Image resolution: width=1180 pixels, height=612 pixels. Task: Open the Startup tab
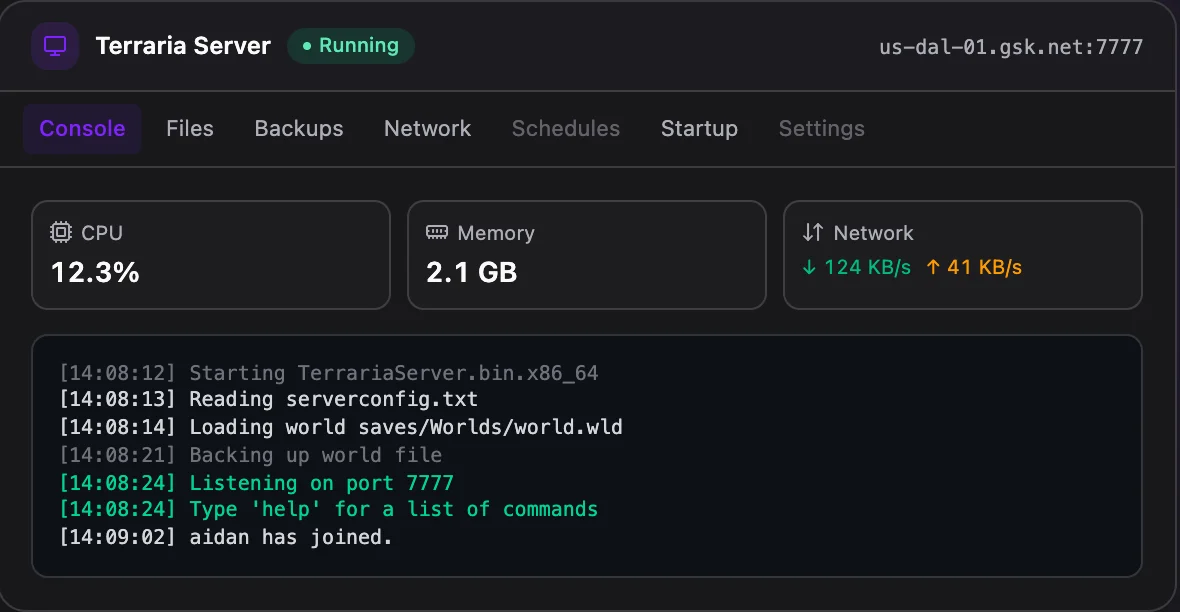pos(699,129)
